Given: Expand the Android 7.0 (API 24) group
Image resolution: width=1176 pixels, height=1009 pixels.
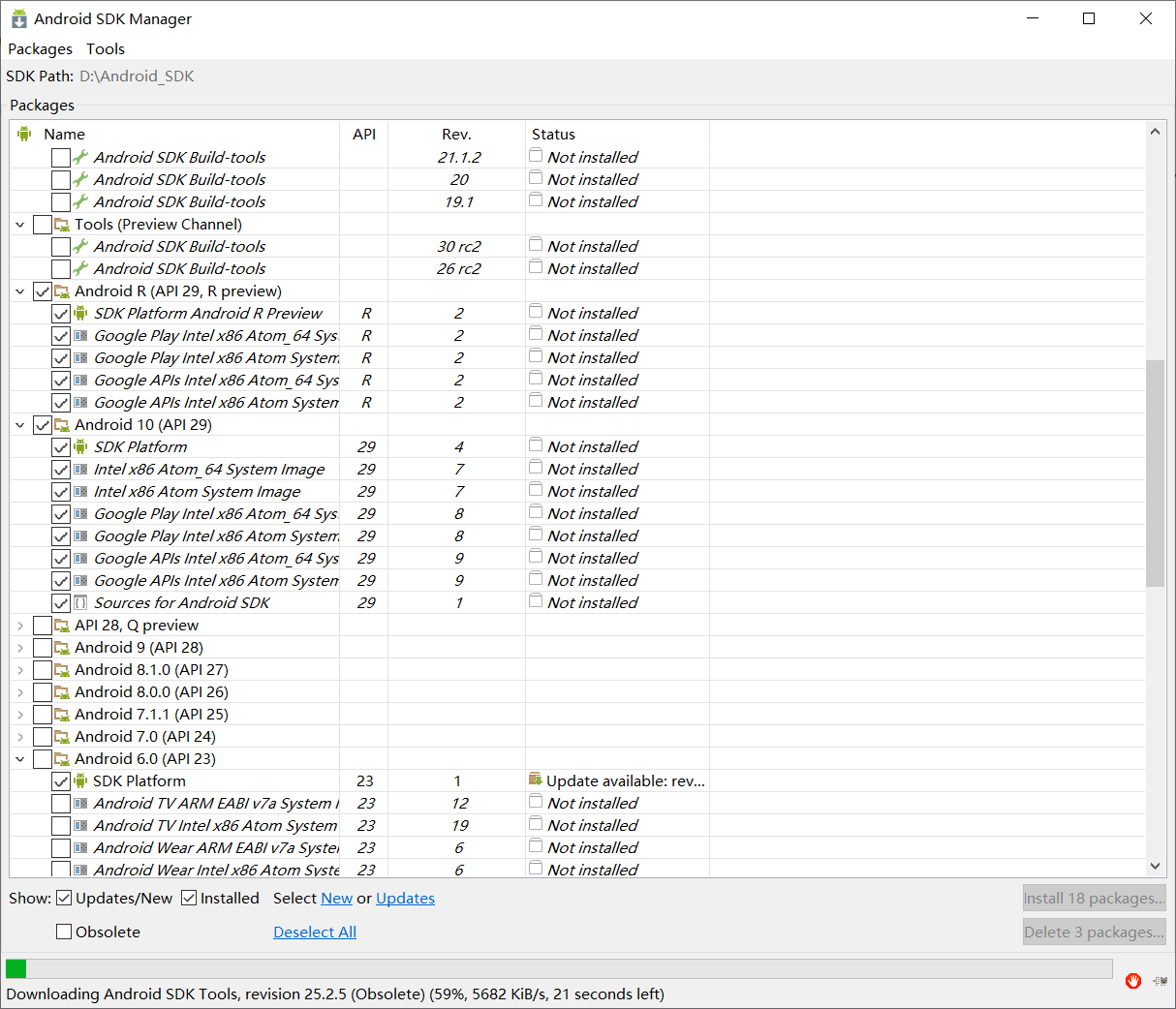Looking at the screenshot, I should pyautogui.click(x=20, y=736).
